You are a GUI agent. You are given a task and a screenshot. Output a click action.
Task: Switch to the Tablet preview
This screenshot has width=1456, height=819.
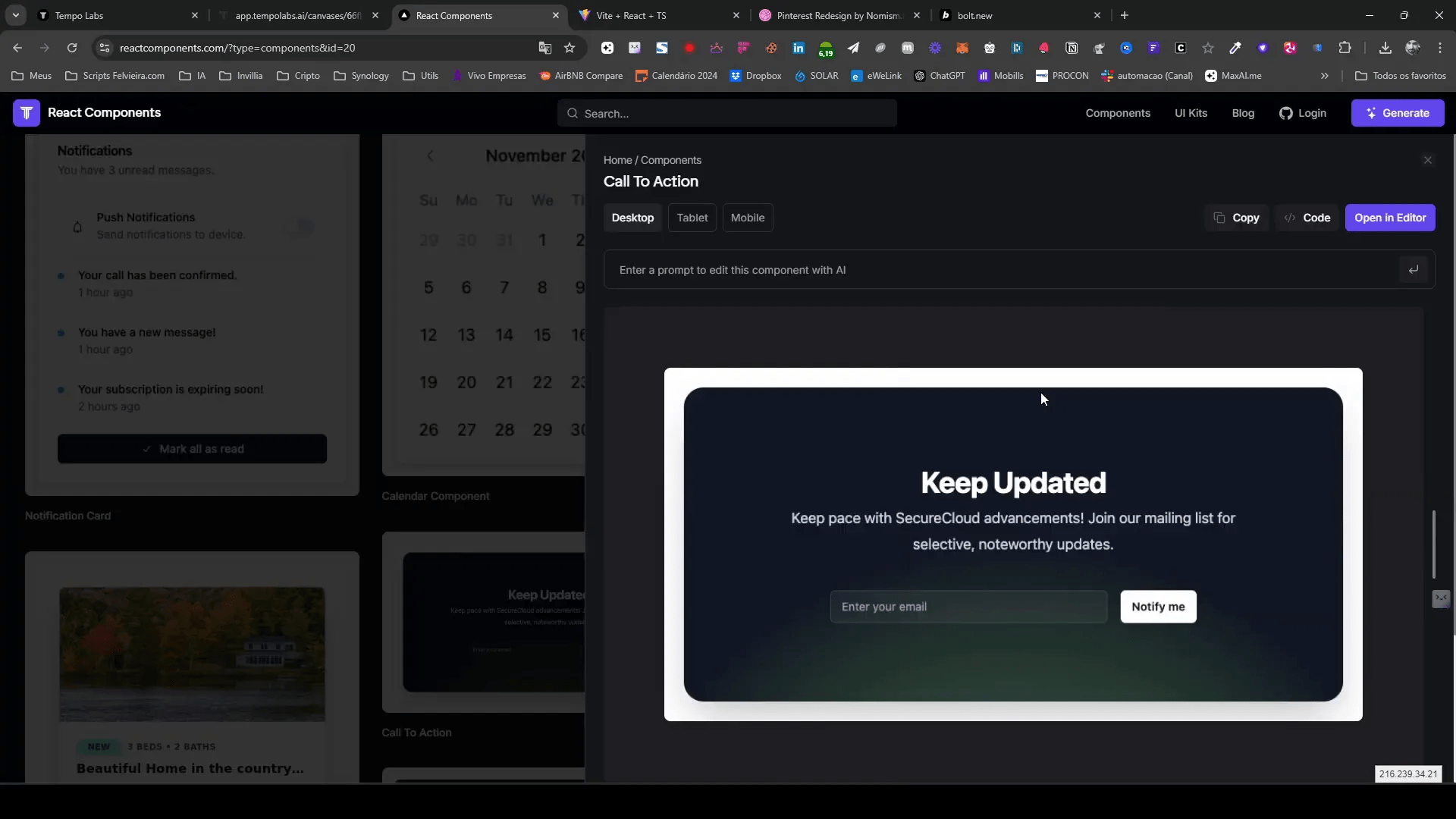(x=692, y=218)
